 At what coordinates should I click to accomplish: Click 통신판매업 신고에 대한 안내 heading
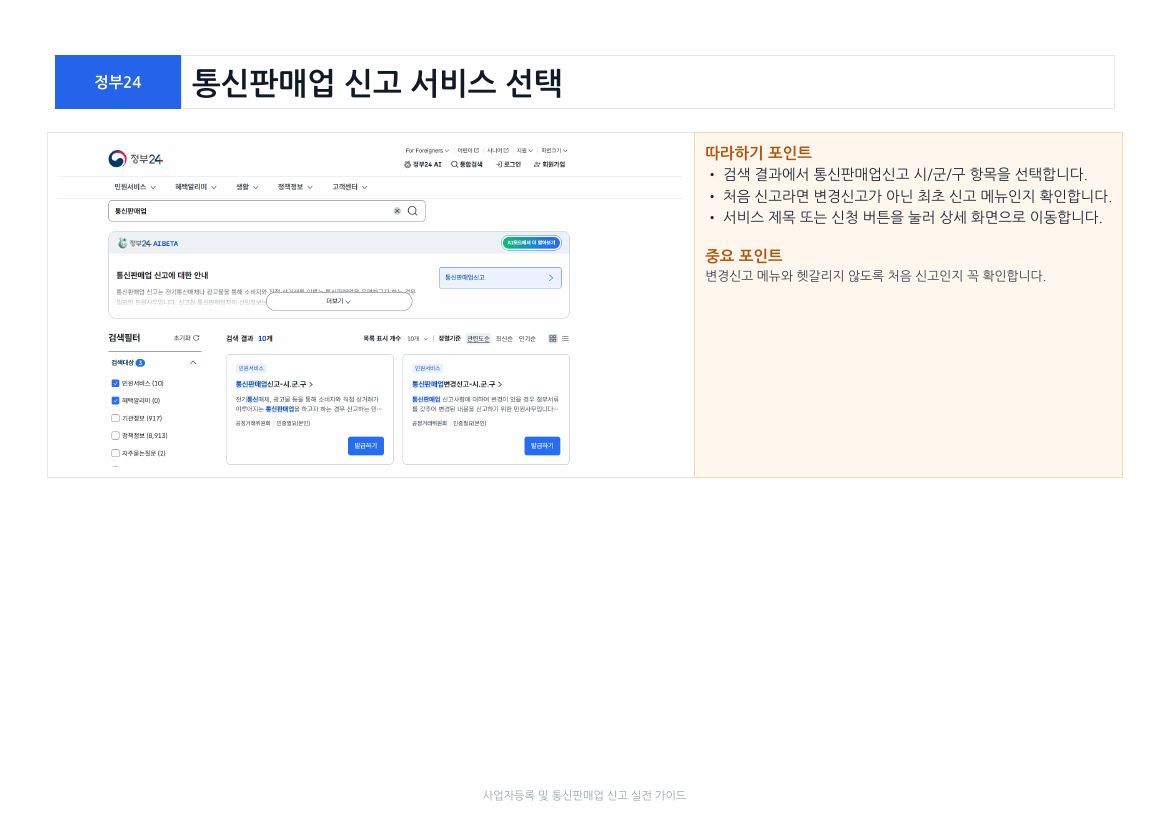coord(162,275)
